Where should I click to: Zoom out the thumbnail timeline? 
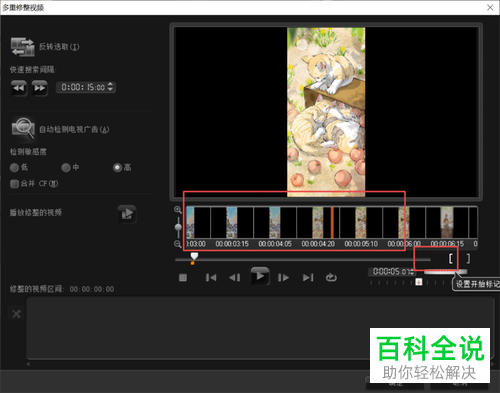tap(178, 244)
